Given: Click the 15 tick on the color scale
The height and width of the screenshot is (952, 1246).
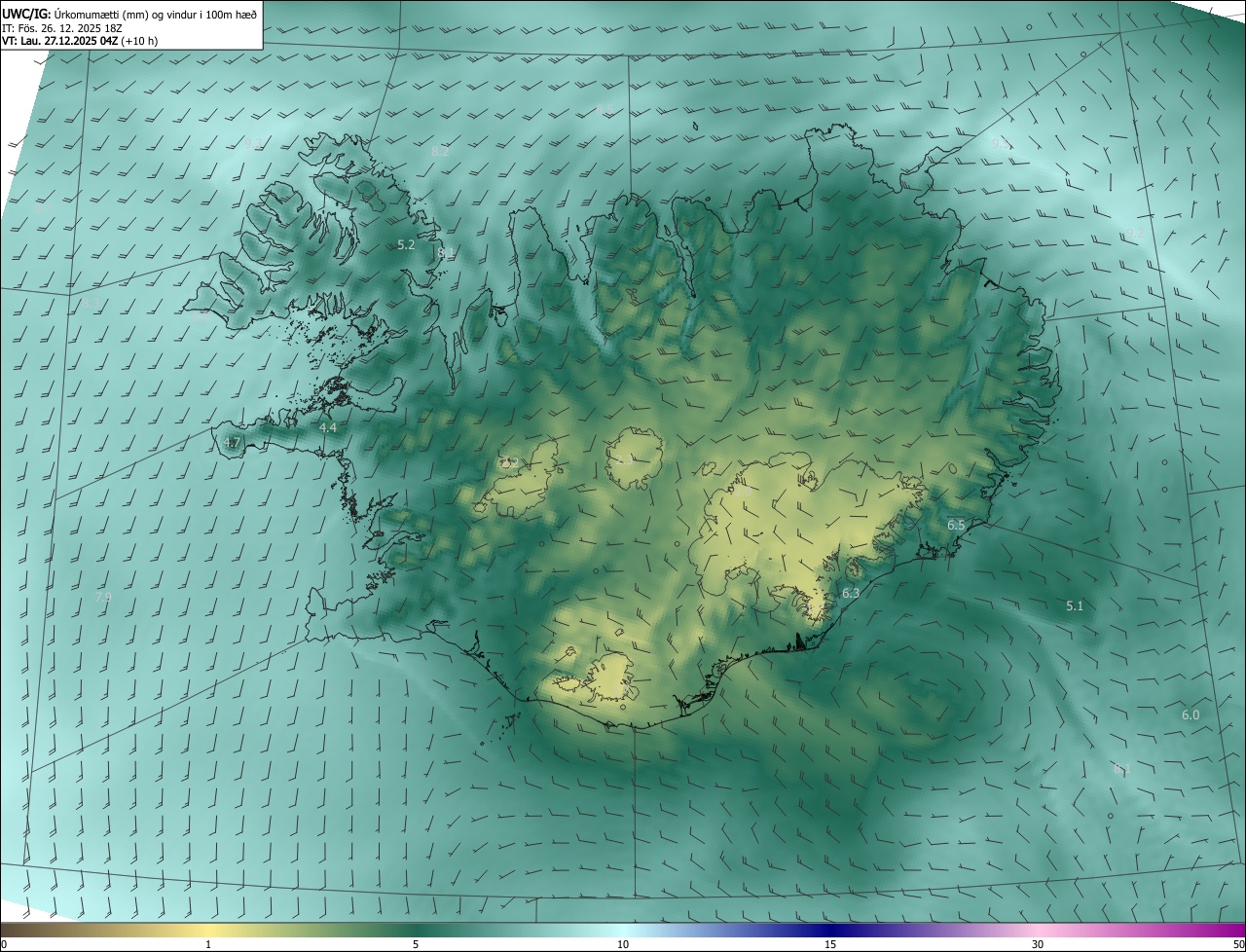Looking at the screenshot, I should [830, 944].
